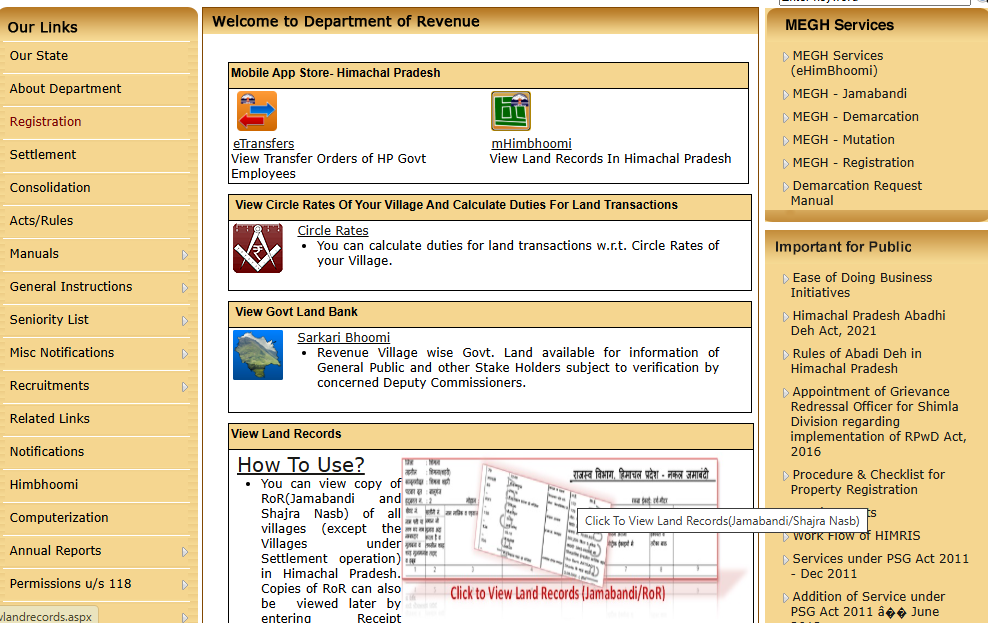Click bullet arrow beside Work Flow of HIMRIS
This screenshot has height=623, width=988.
pyautogui.click(x=785, y=537)
